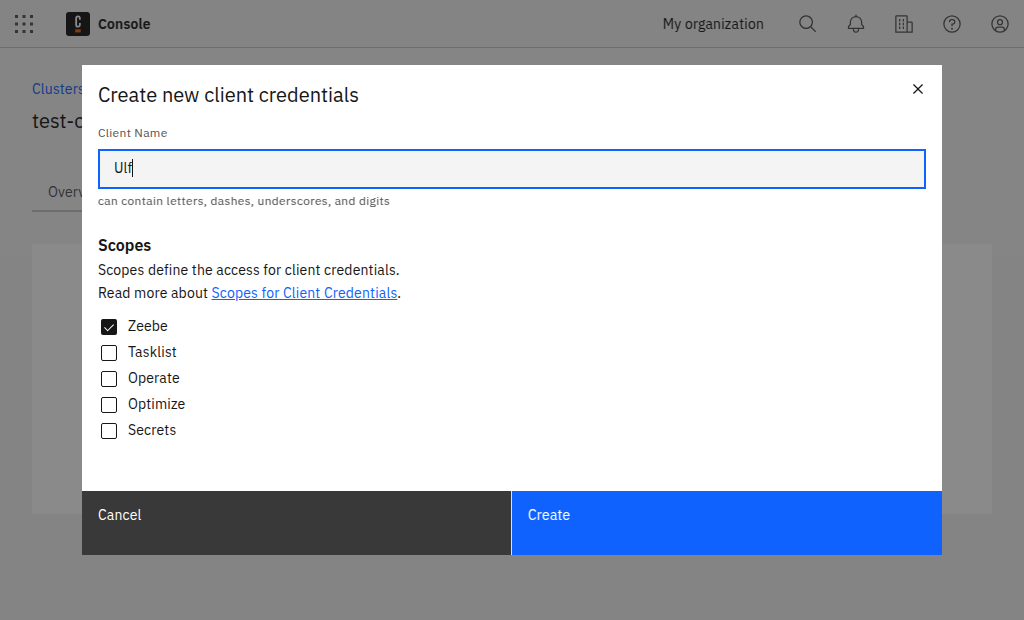Click the help question mark icon
Screen dimensions: 1024x620
pyautogui.click(x=951, y=23)
